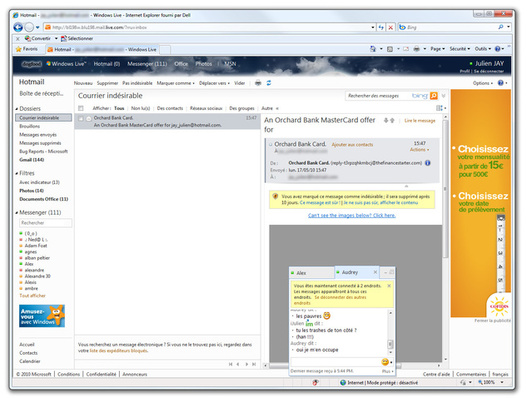Viewport: 527px width, 398px height.
Task: Close the Audrey chat tab
Action: [x=375, y=272]
